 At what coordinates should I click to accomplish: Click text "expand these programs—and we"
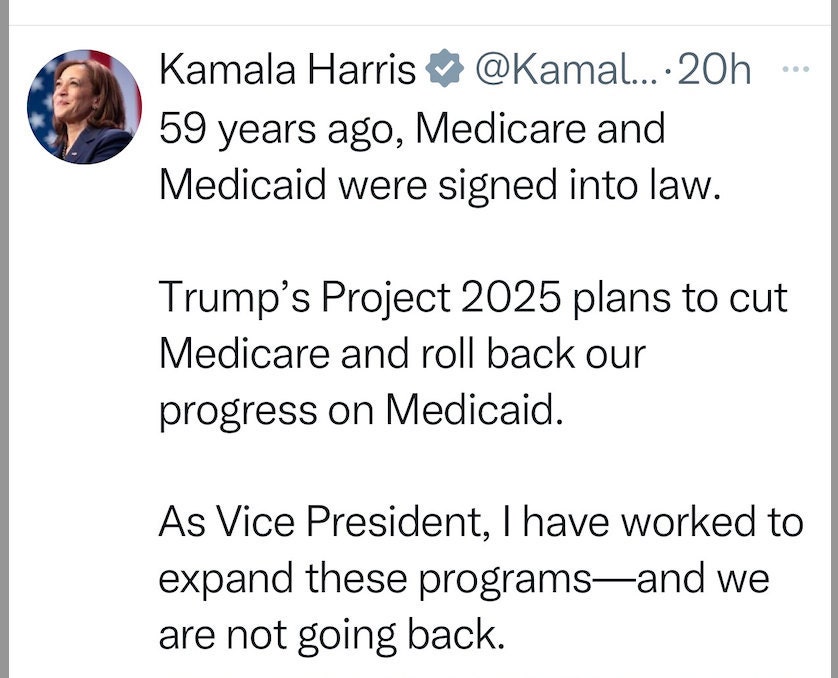tap(464, 579)
